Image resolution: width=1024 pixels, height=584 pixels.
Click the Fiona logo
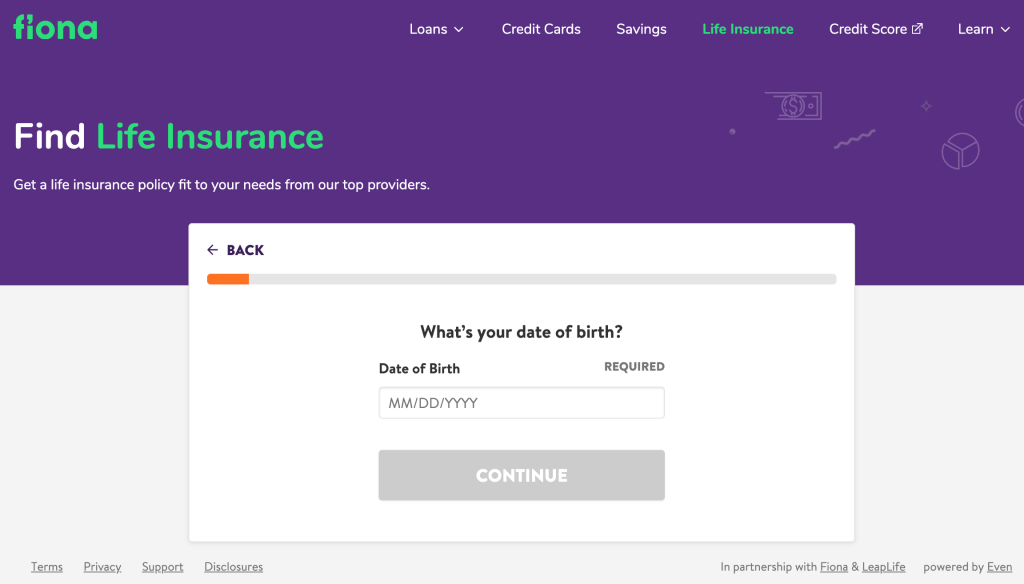pos(56,27)
